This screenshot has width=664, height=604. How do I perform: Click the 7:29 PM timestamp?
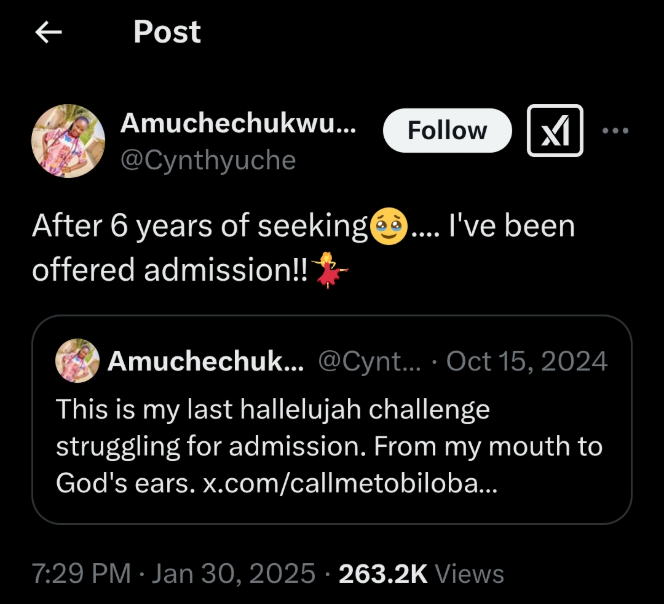(81, 573)
